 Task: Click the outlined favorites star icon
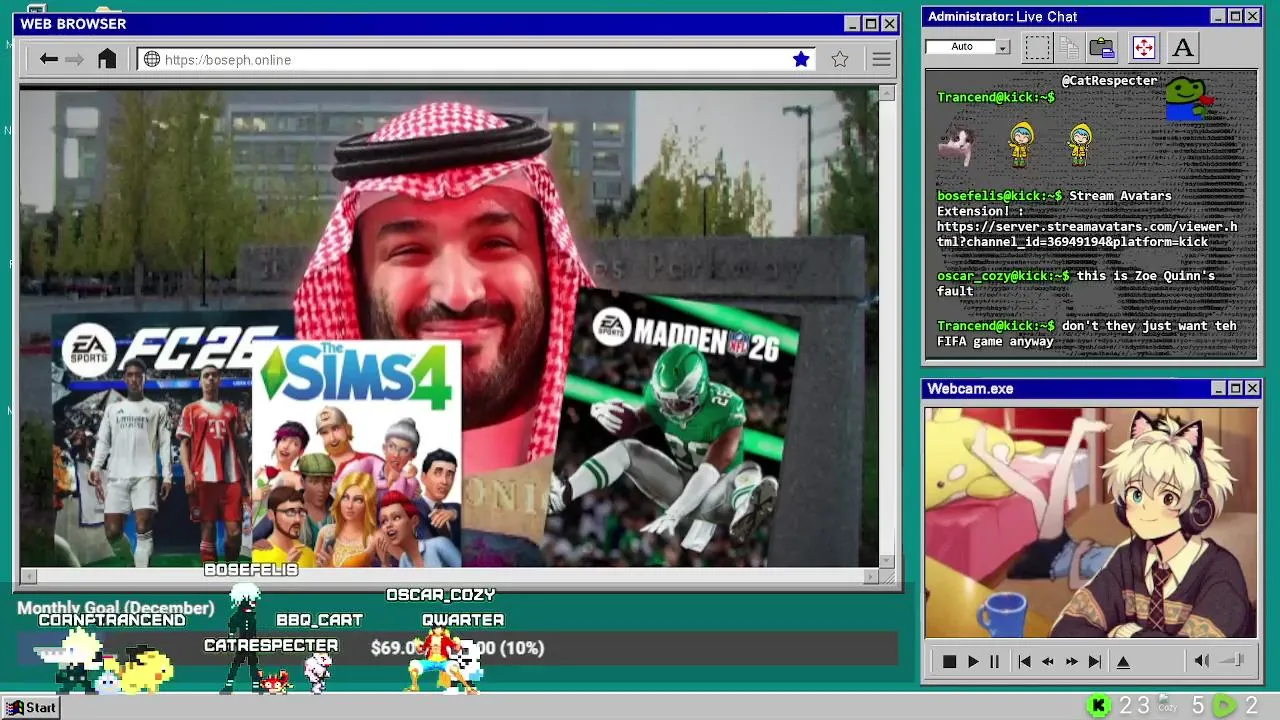pos(840,59)
